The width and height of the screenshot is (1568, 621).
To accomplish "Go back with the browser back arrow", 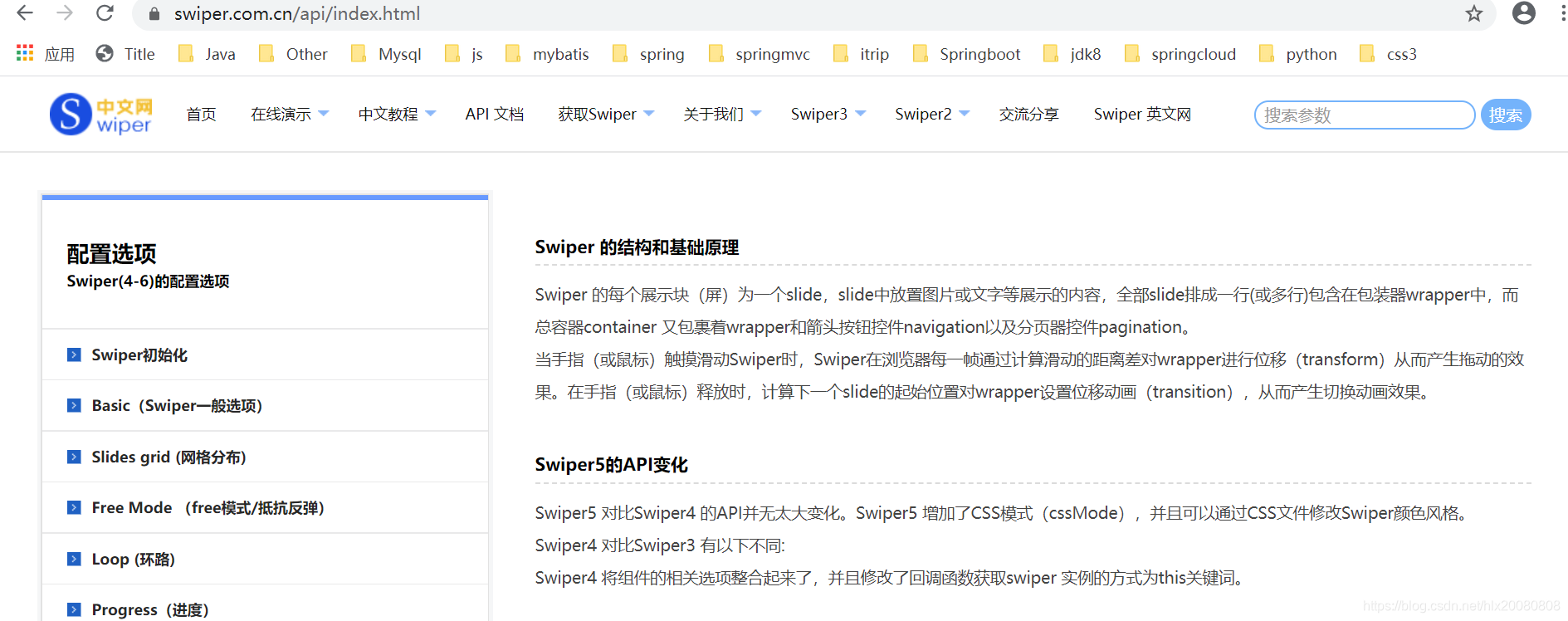I will coord(25,13).
